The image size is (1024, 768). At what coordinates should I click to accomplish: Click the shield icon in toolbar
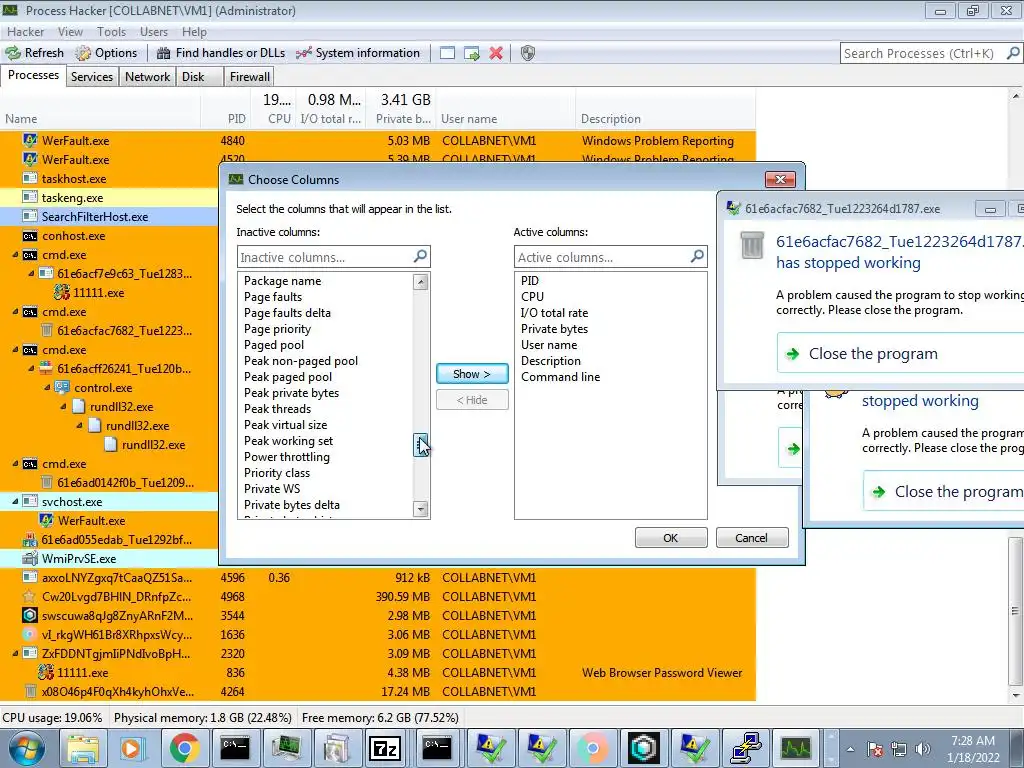click(528, 53)
